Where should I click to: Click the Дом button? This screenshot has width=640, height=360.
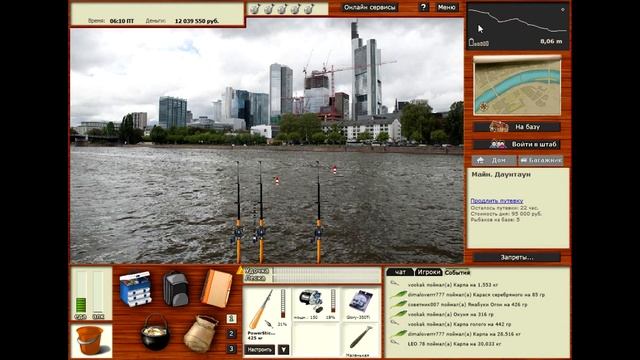click(494, 160)
